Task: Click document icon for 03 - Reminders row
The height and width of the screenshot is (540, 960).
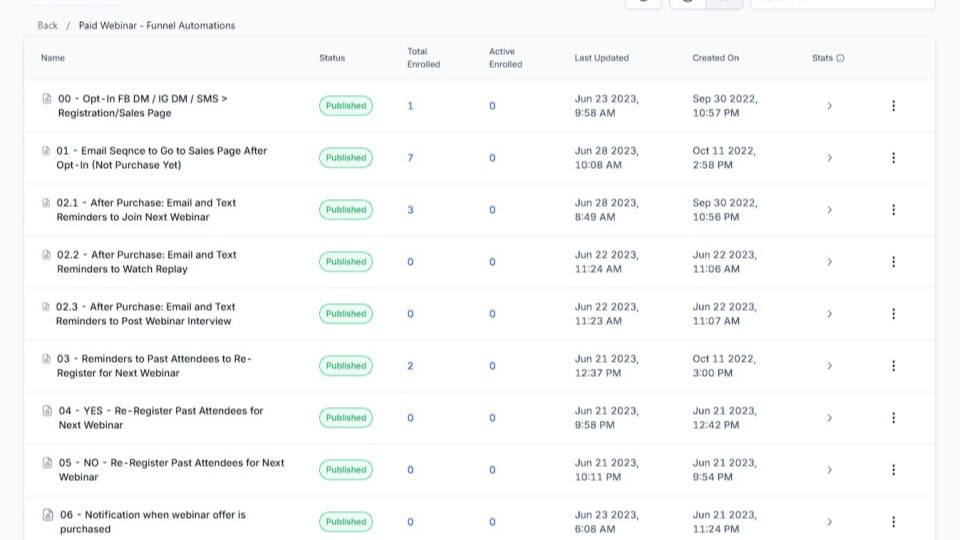Action: pyautogui.click(x=47, y=359)
